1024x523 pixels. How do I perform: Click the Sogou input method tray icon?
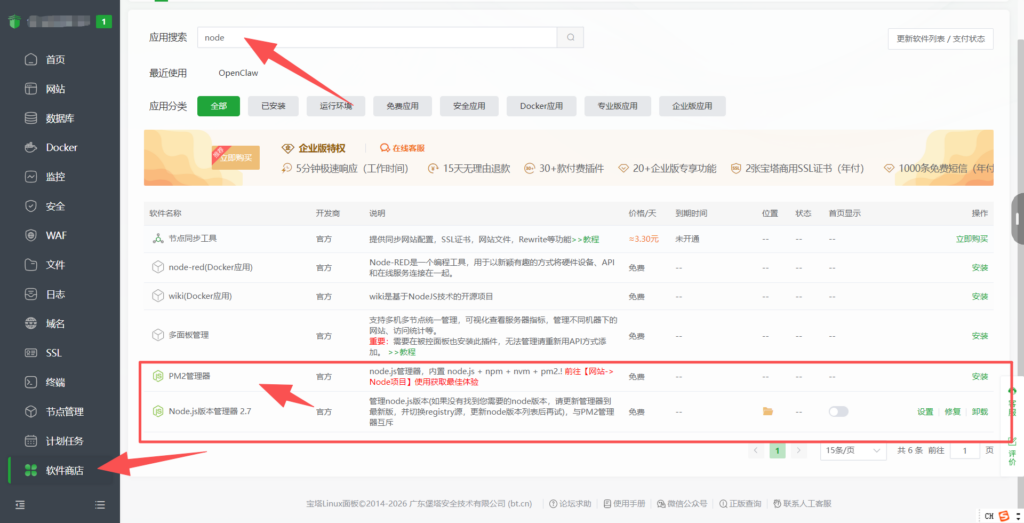coord(1004,516)
